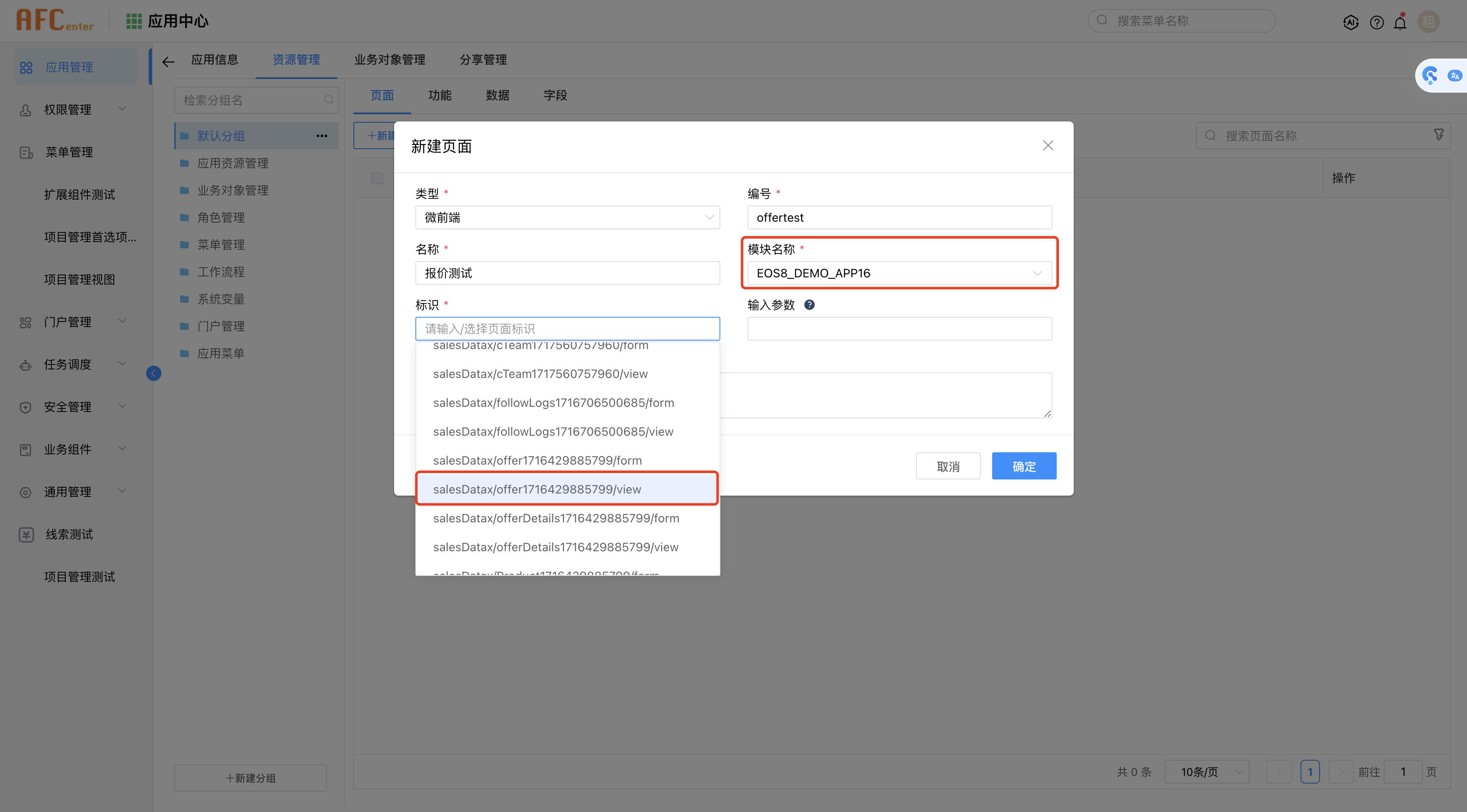Image resolution: width=1467 pixels, height=812 pixels.
Task: Open the 应用中心 grid icon
Action: [x=134, y=21]
